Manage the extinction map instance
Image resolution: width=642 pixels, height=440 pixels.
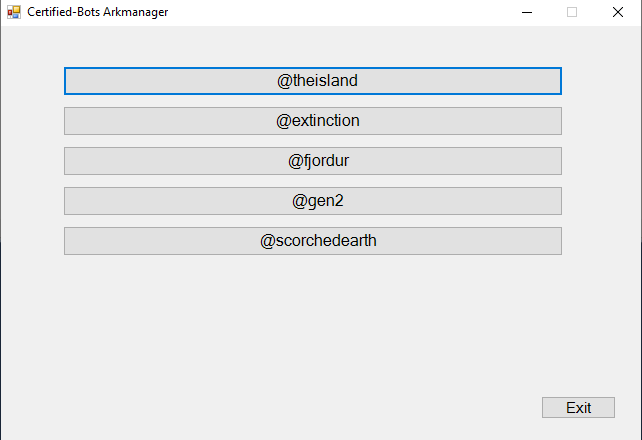coord(313,121)
